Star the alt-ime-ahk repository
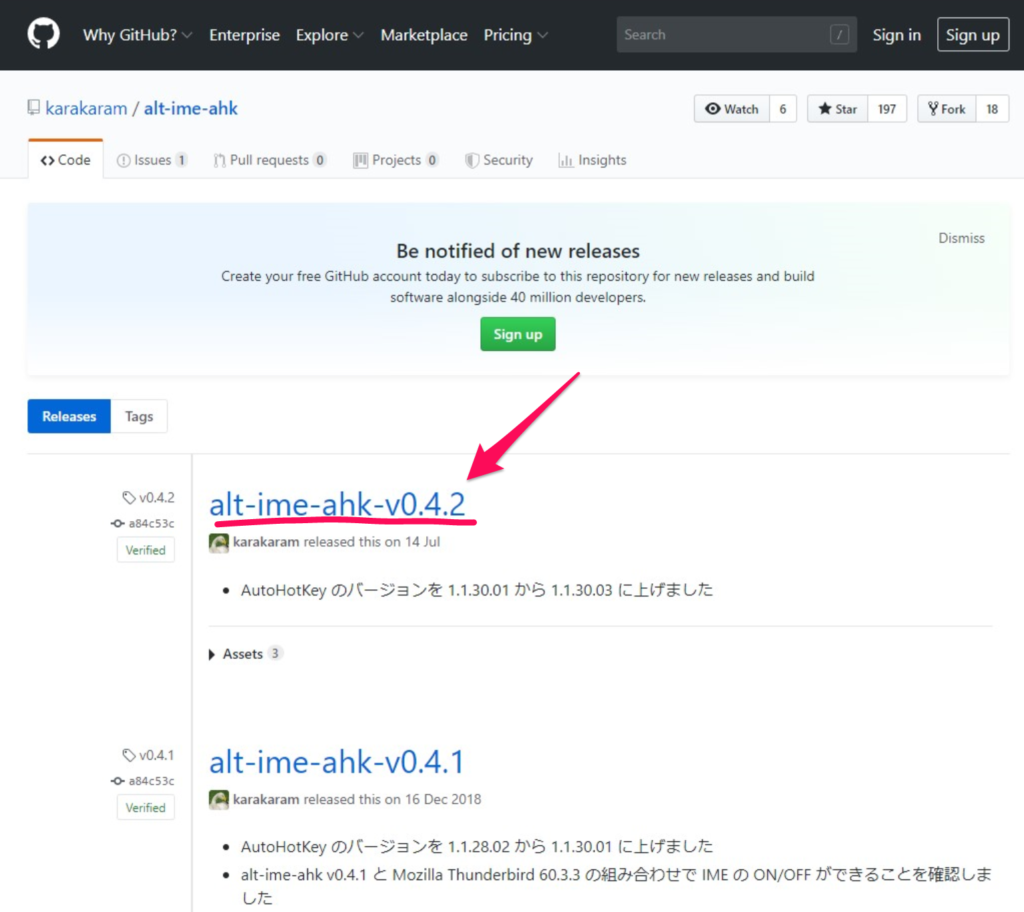Screen dimensions: 1024x912 [837, 109]
